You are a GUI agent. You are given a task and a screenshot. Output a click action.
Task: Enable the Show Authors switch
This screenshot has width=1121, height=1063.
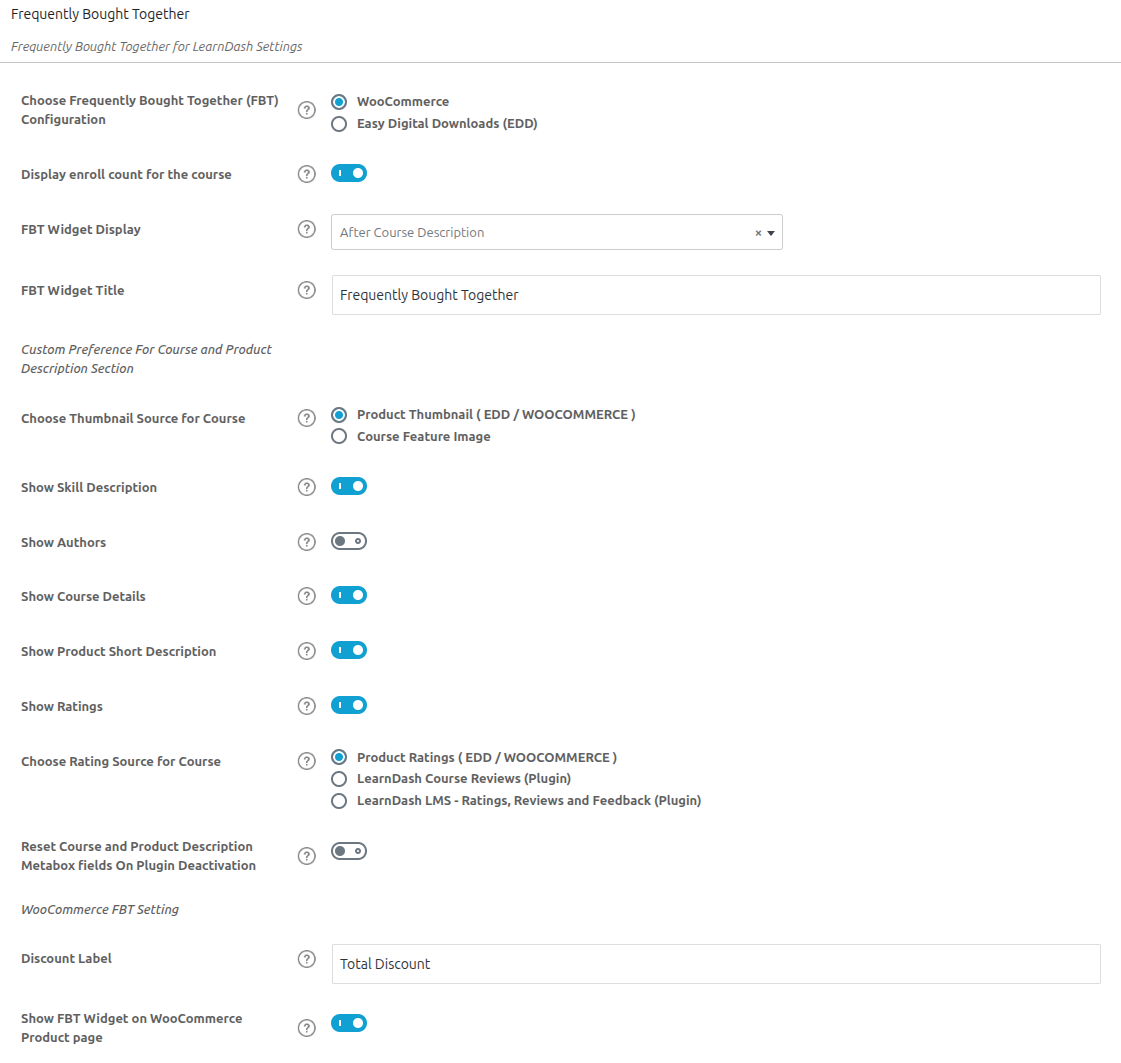click(x=349, y=541)
